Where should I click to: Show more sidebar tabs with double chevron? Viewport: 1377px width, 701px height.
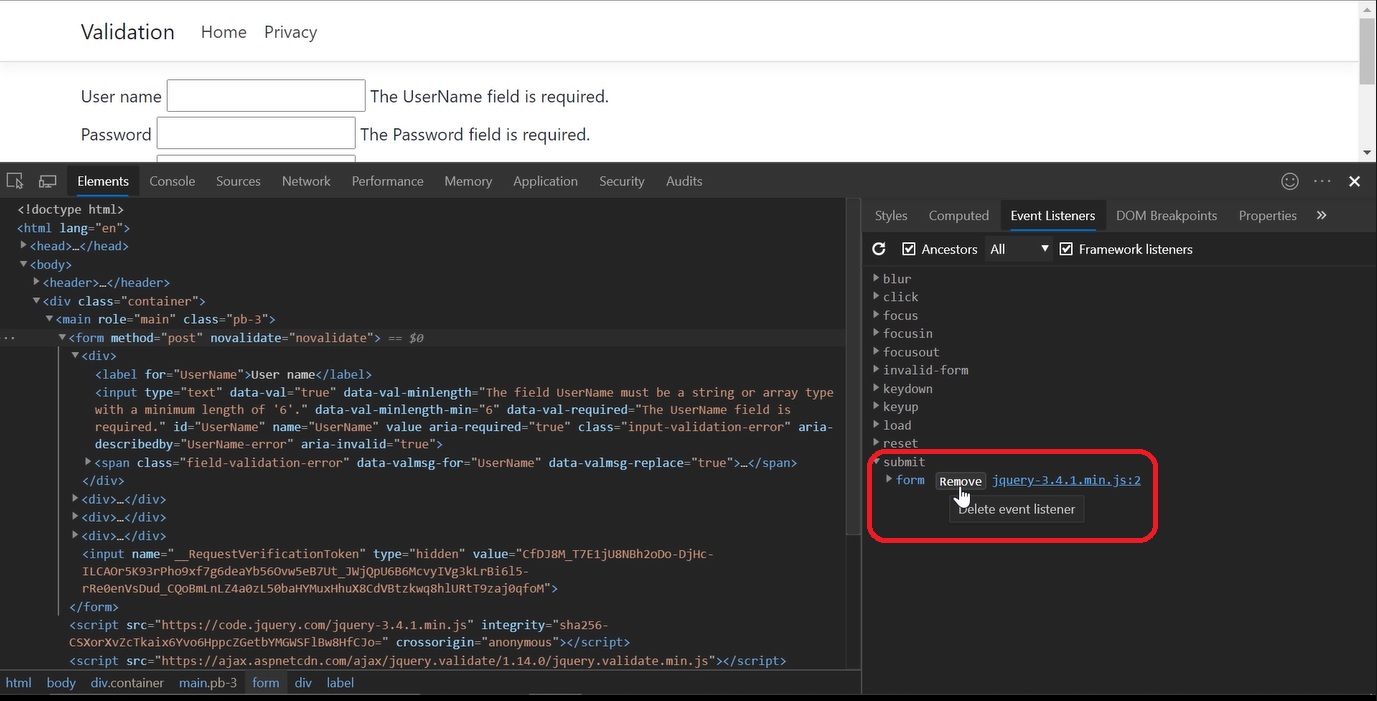(x=1321, y=215)
